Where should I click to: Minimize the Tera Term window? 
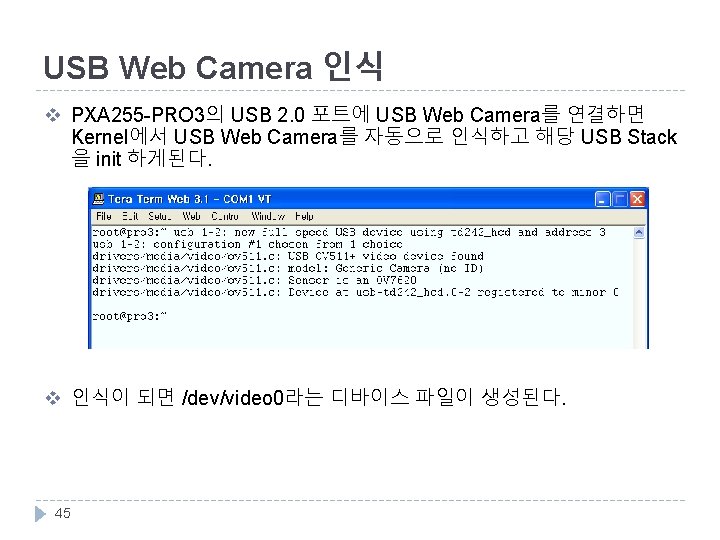tap(602, 199)
